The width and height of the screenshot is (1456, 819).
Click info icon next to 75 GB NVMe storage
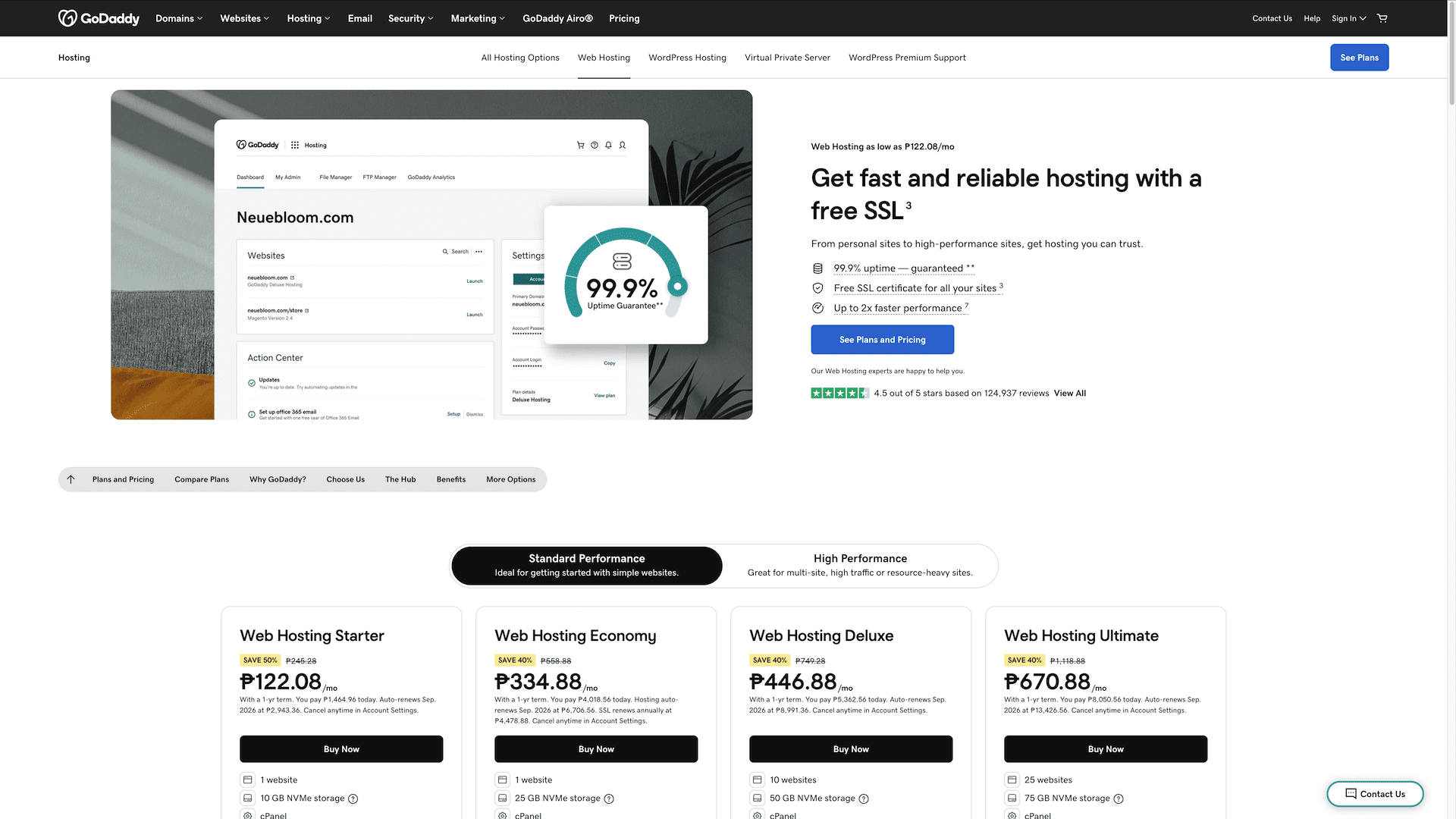pyautogui.click(x=1119, y=799)
